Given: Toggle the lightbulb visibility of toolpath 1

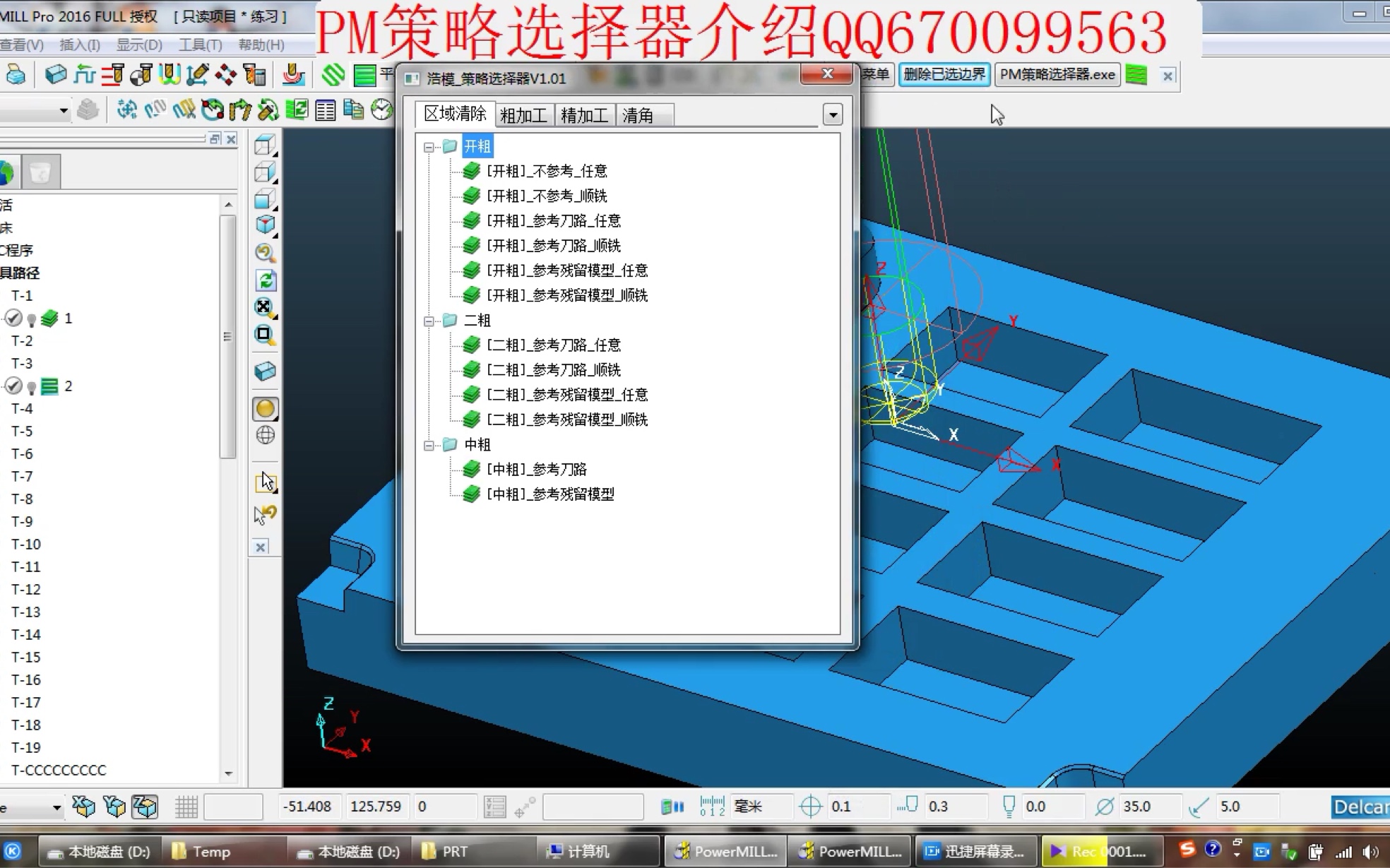Looking at the screenshot, I should coord(31,320).
